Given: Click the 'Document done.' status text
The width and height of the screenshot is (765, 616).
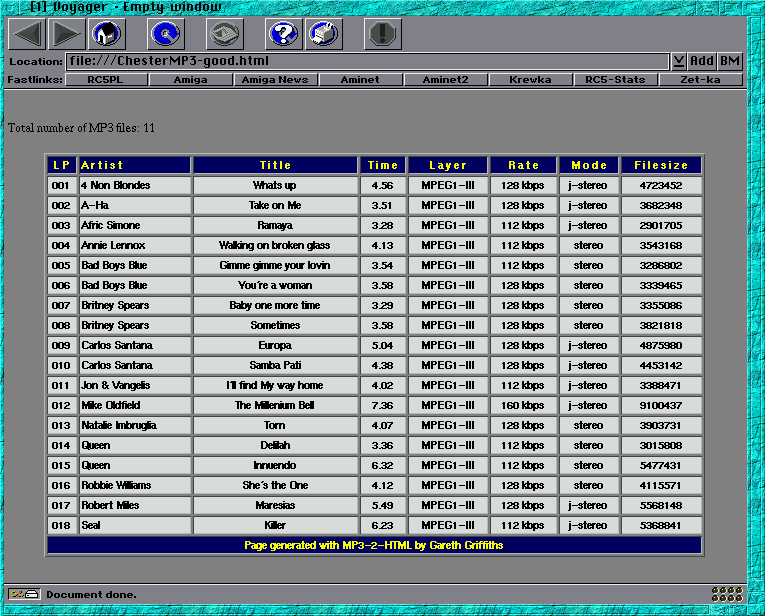Looking at the screenshot, I should (91, 595).
